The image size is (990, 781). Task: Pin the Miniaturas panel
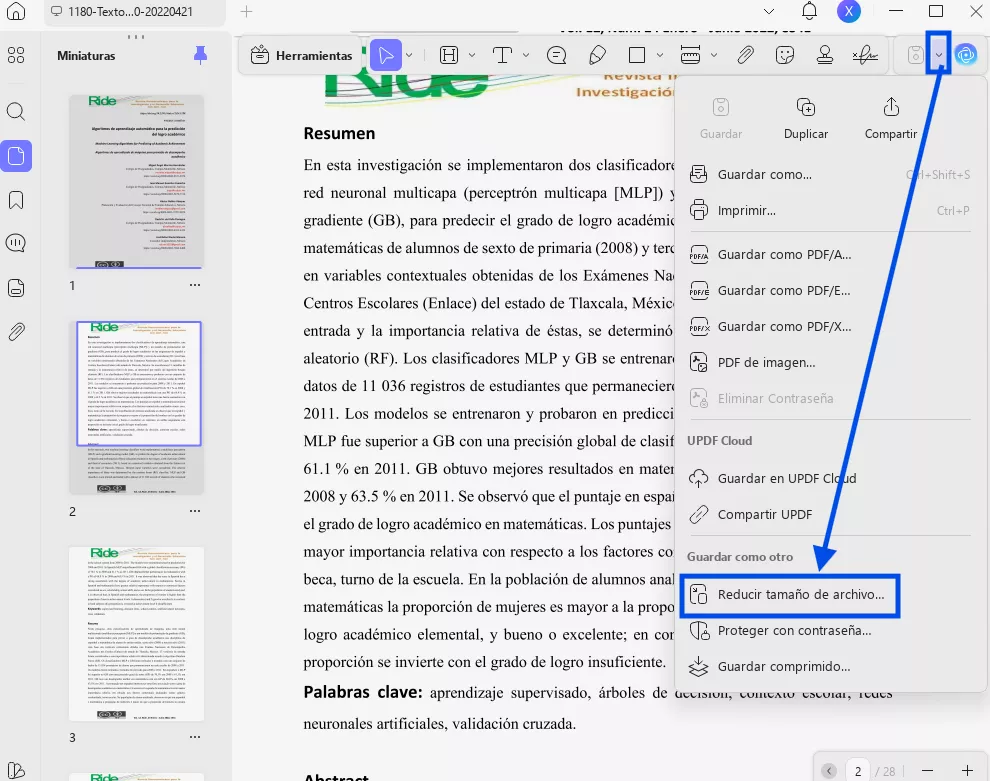[200, 56]
